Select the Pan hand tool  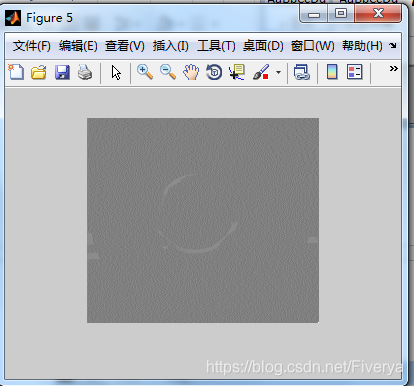191,72
